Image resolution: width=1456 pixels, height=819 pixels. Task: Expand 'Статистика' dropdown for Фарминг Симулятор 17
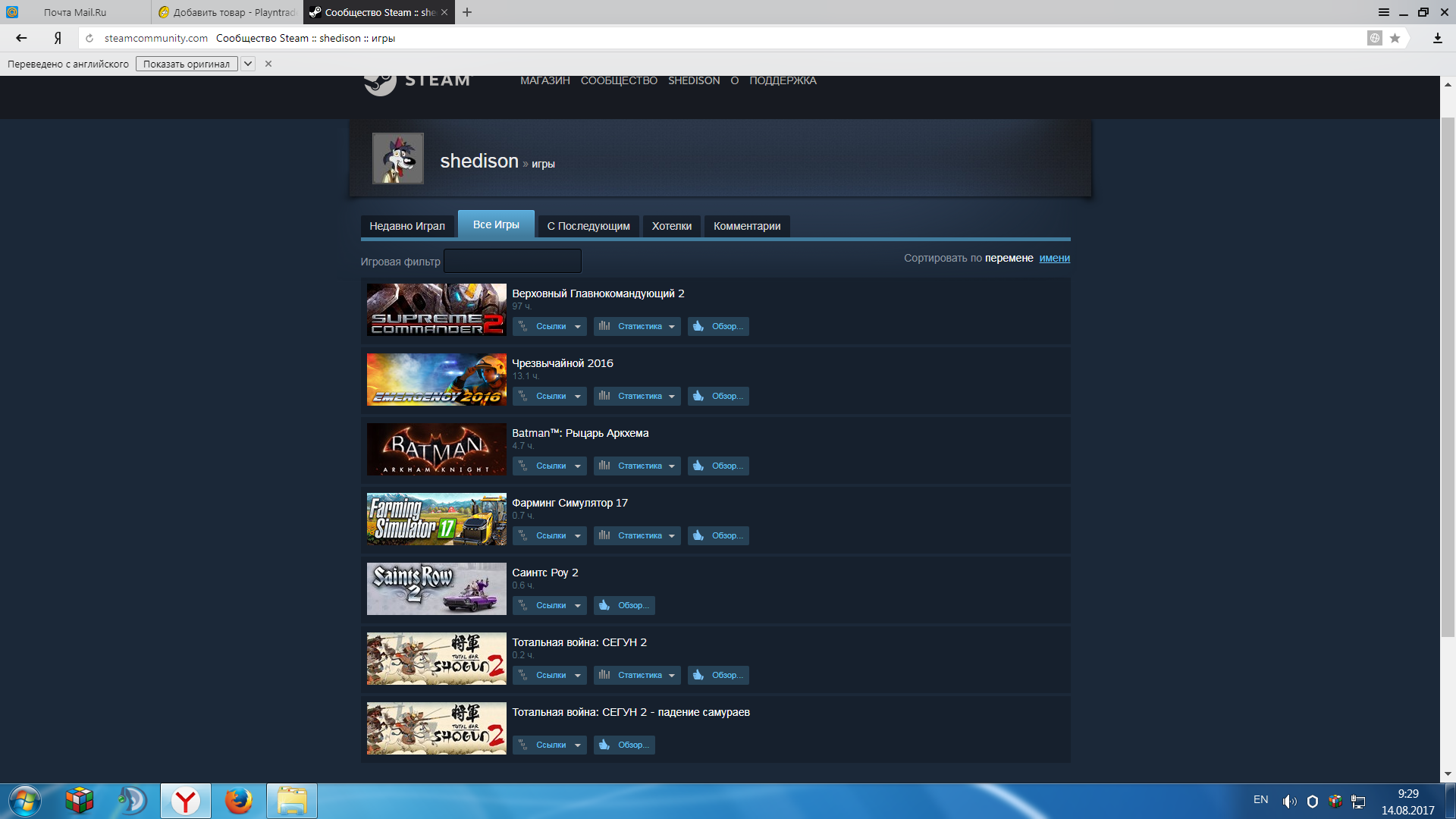637,535
